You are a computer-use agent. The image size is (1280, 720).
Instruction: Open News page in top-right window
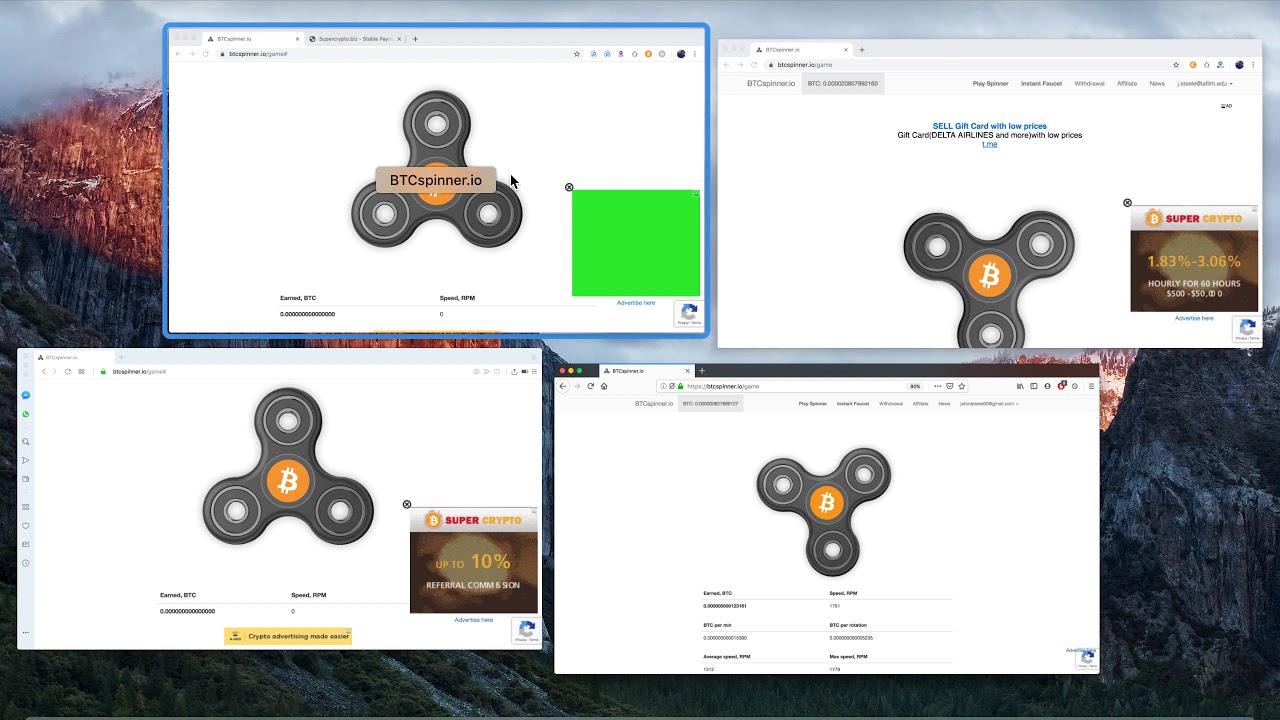coord(1157,84)
